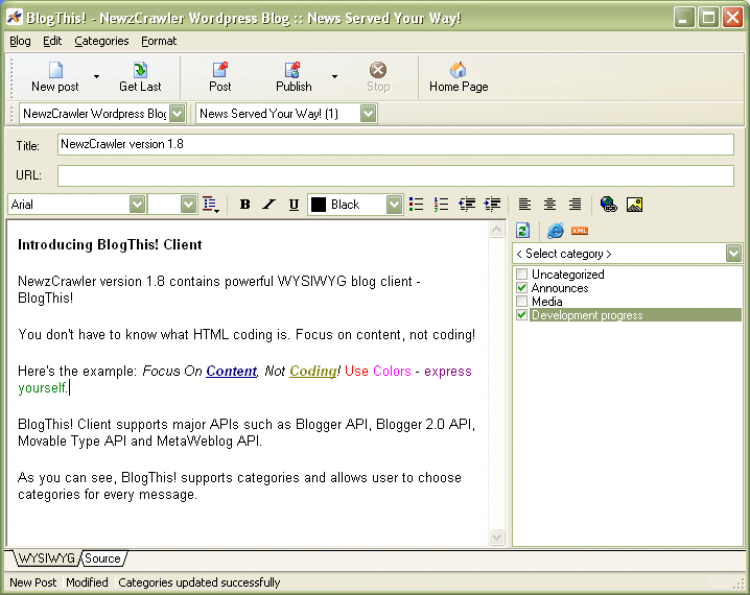This screenshot has height=595, width=750.
Task: Click the Publish toolbar button
Action: click(294, 77)
